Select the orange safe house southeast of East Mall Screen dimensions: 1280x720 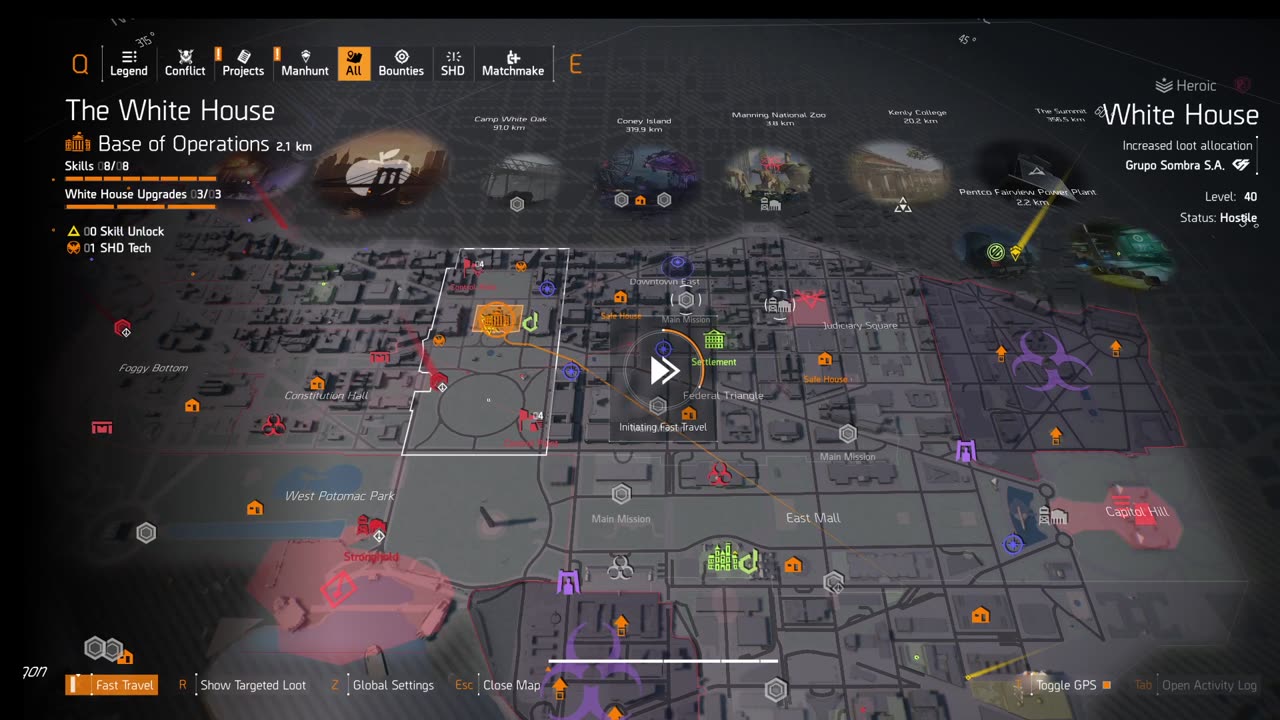click(980, 615)
